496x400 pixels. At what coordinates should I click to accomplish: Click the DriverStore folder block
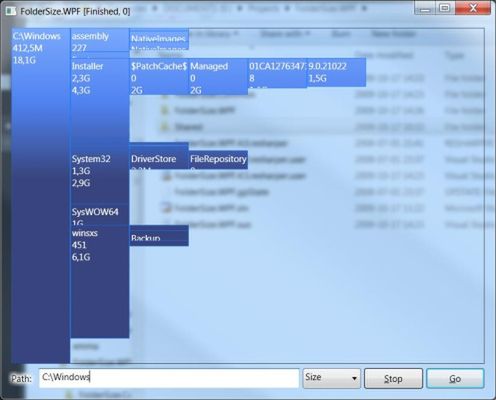pyautogui.click(x=159, y=160)
